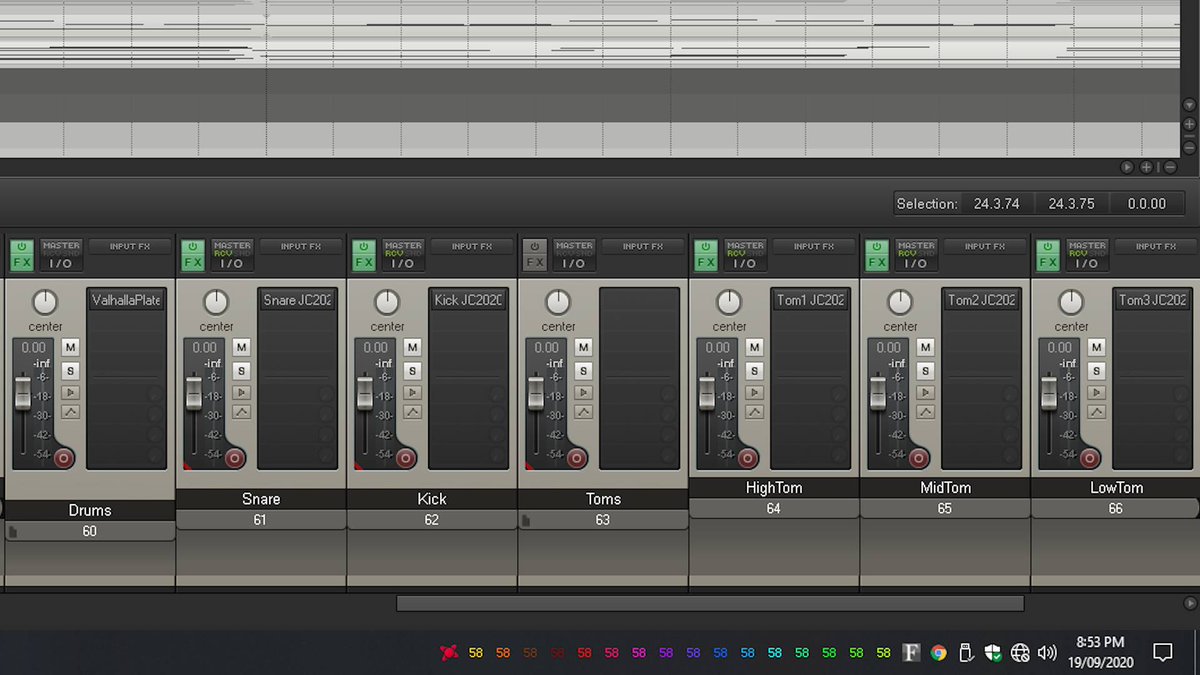Open the FX chain on the MidTom track
Screen dimensions: 1200x675
point(876,255)
